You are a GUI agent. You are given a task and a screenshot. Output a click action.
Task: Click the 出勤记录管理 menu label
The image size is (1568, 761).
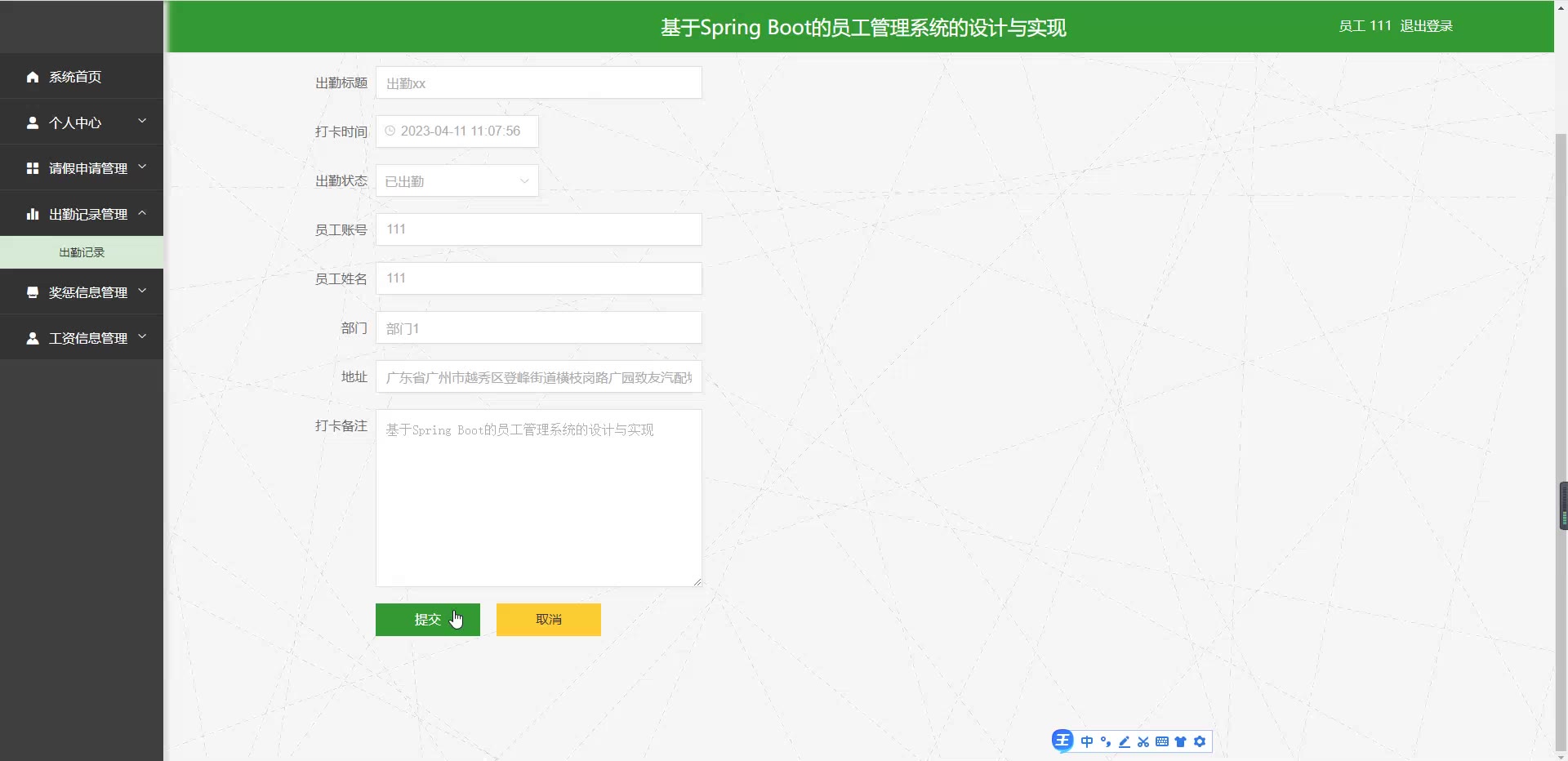coord(88,214)
